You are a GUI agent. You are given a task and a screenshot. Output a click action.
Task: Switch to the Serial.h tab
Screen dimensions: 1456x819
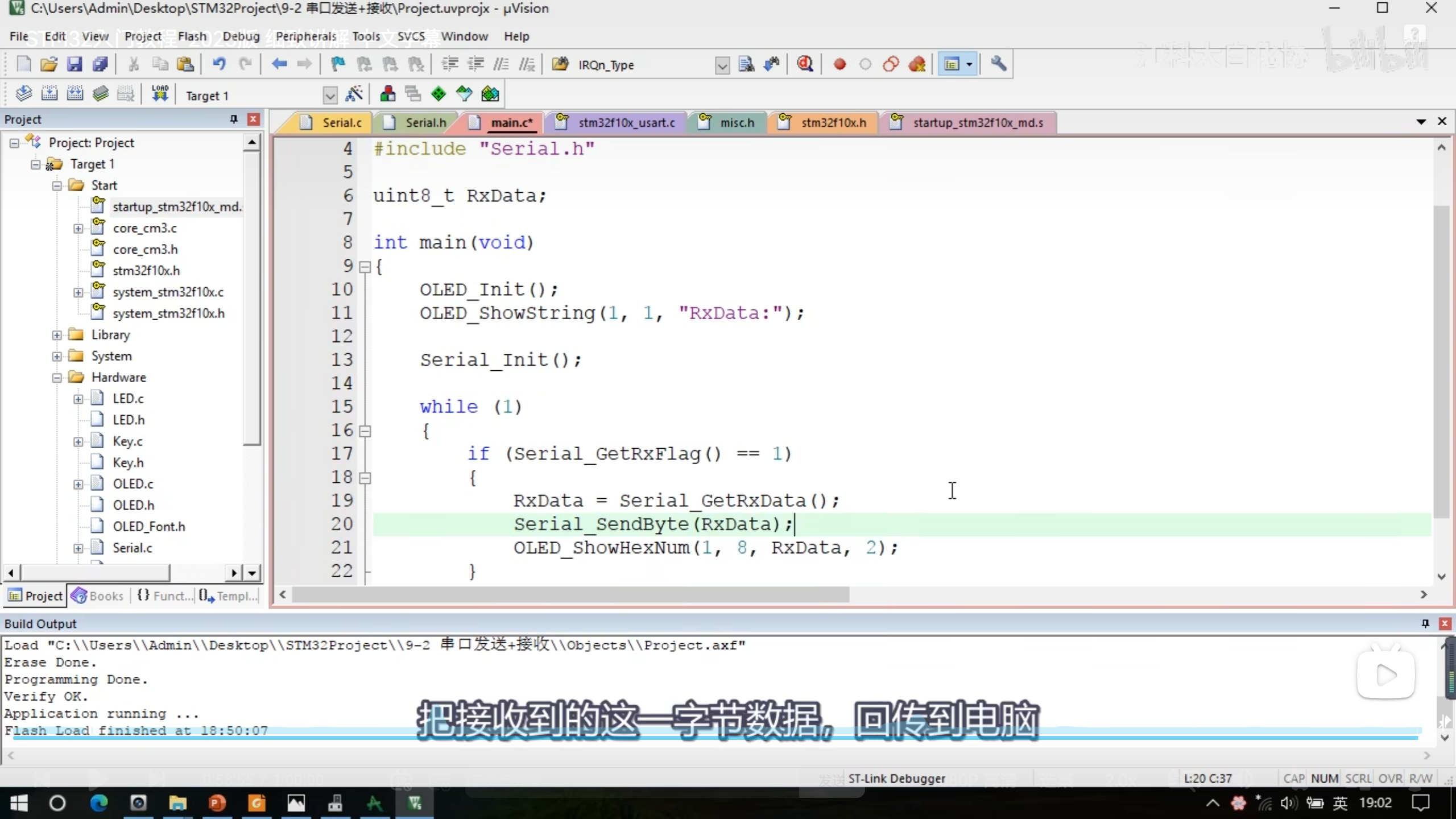click(x=425, y=122)
